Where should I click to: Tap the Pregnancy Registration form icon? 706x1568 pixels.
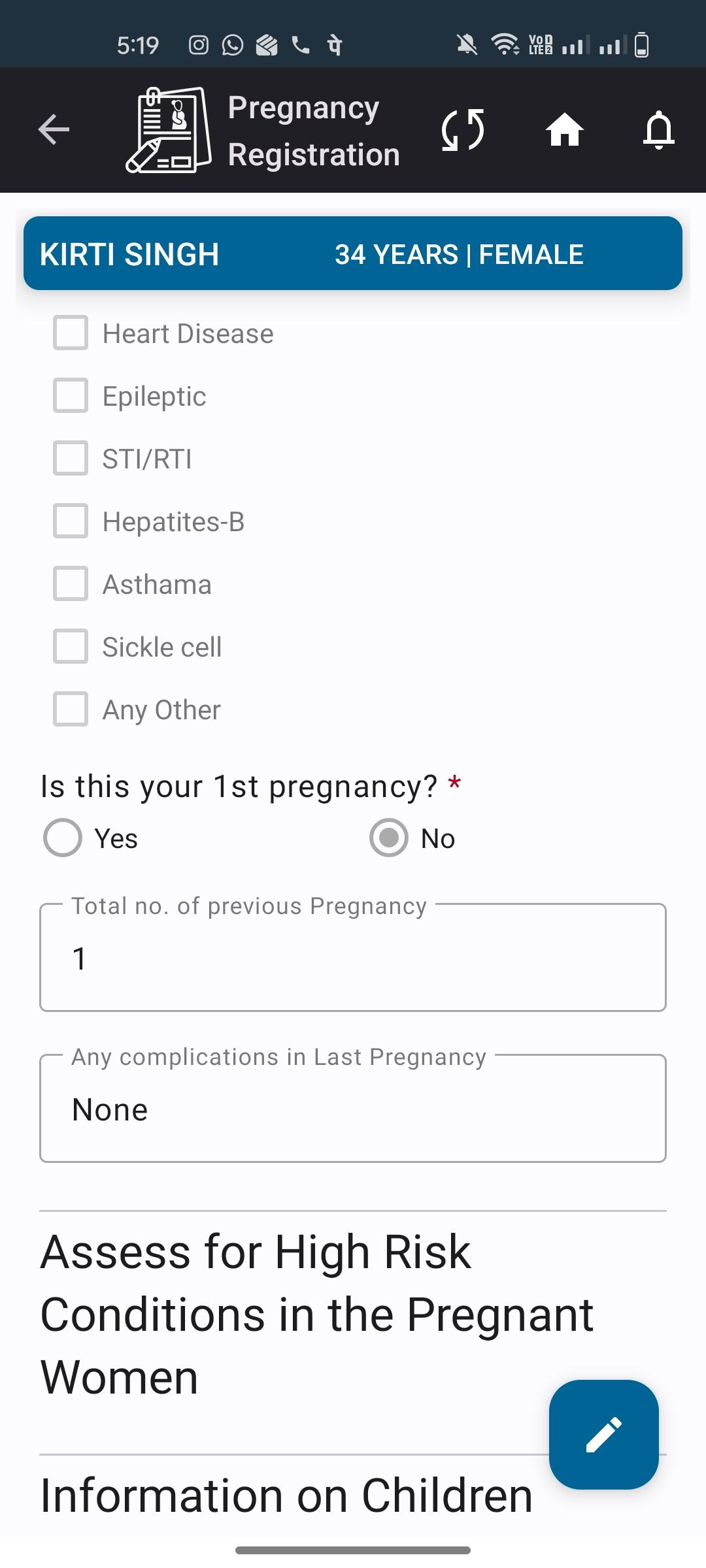169,129
